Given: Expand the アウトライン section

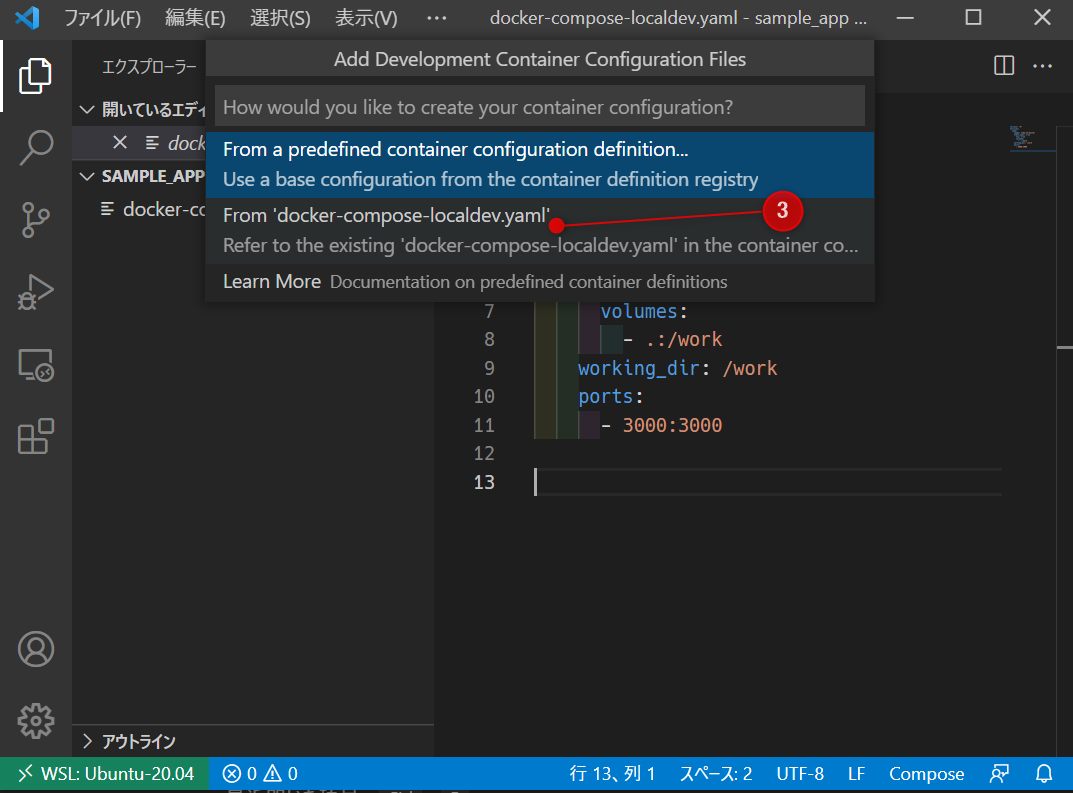Looking at the screenshot, I should pyautogui.click(x=252, y=741).
